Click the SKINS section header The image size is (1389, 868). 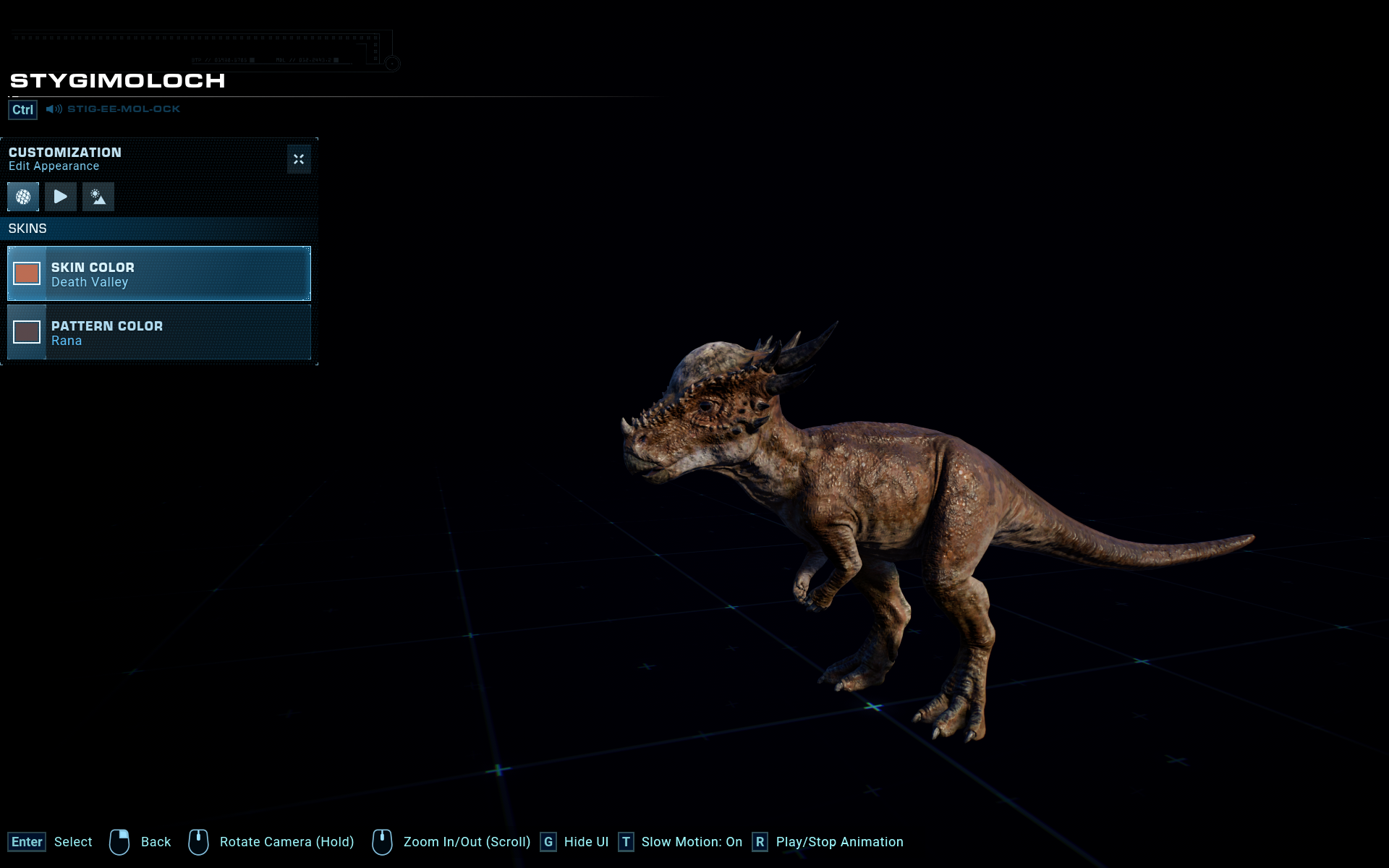[159, 229]
